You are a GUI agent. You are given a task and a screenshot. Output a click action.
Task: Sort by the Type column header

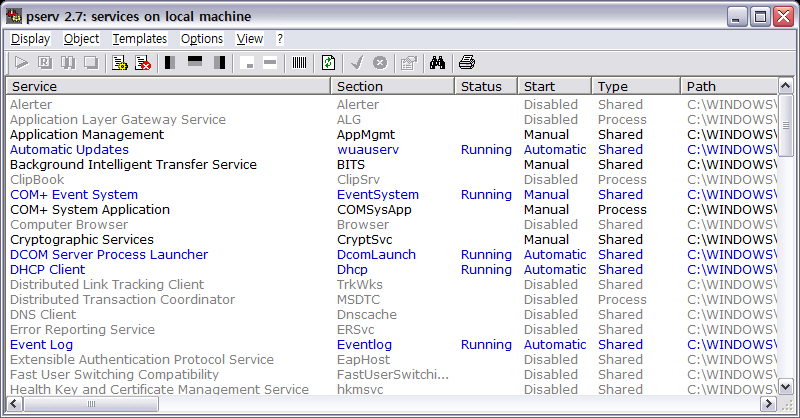click(636, 86)
